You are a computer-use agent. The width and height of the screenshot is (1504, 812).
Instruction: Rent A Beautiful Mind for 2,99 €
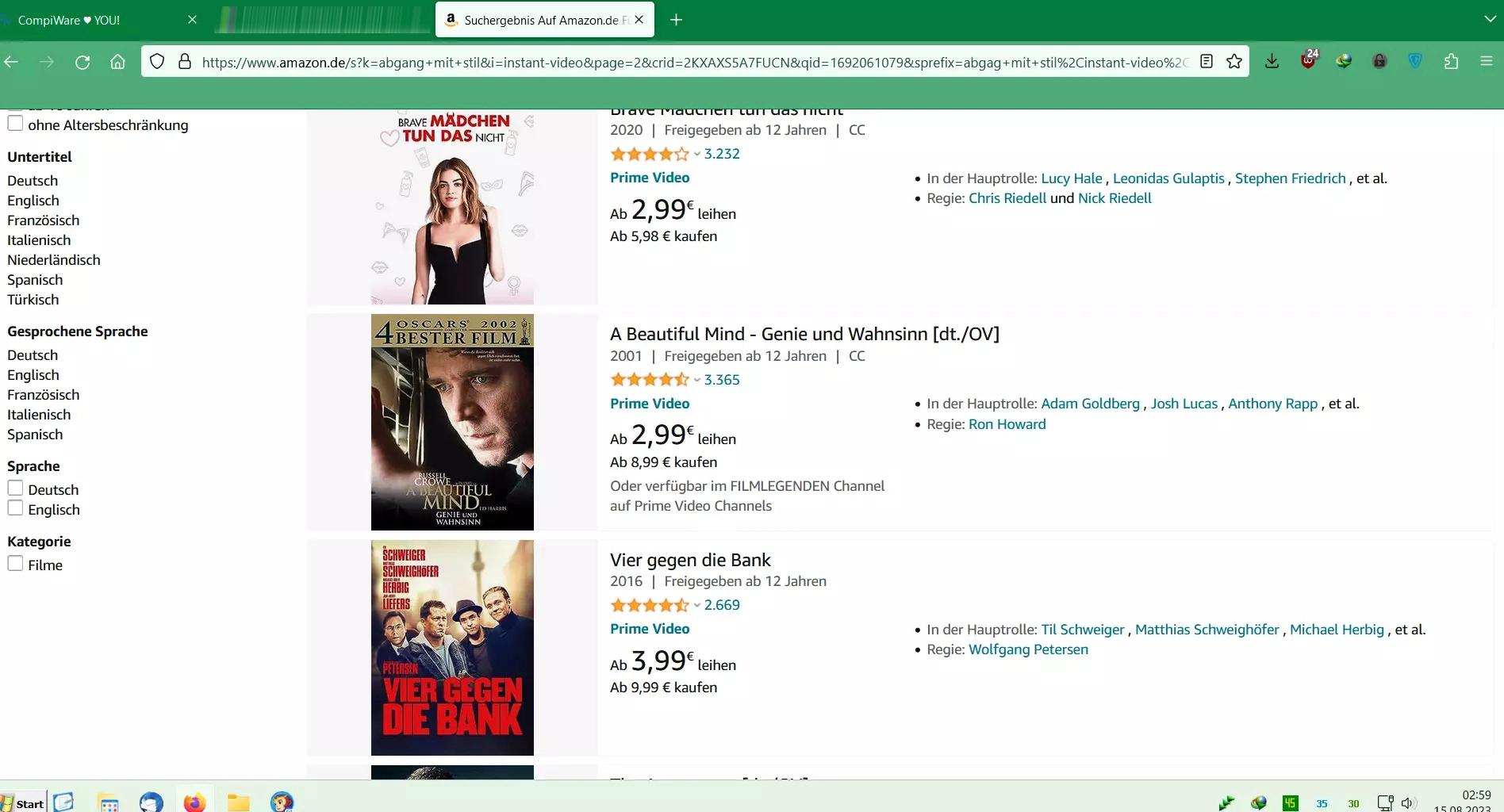pos(673,436)
